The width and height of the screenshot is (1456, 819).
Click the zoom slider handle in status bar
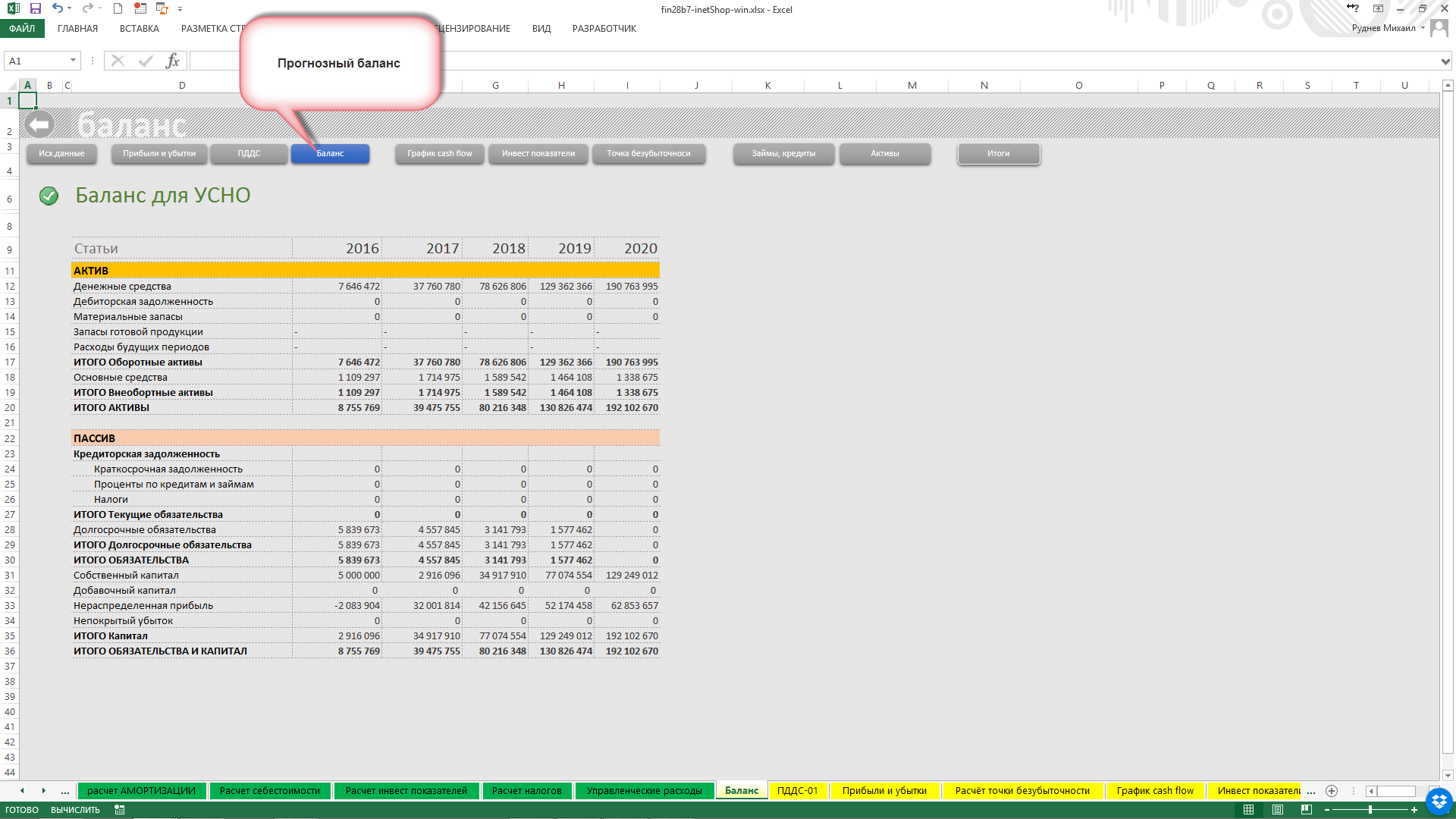1370,810
